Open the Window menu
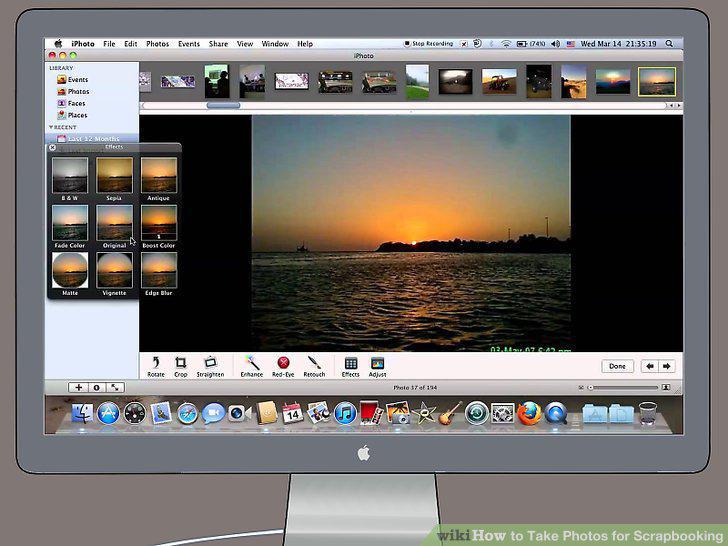The height and width of the screenshot is (546, 728). pos(275,44)
